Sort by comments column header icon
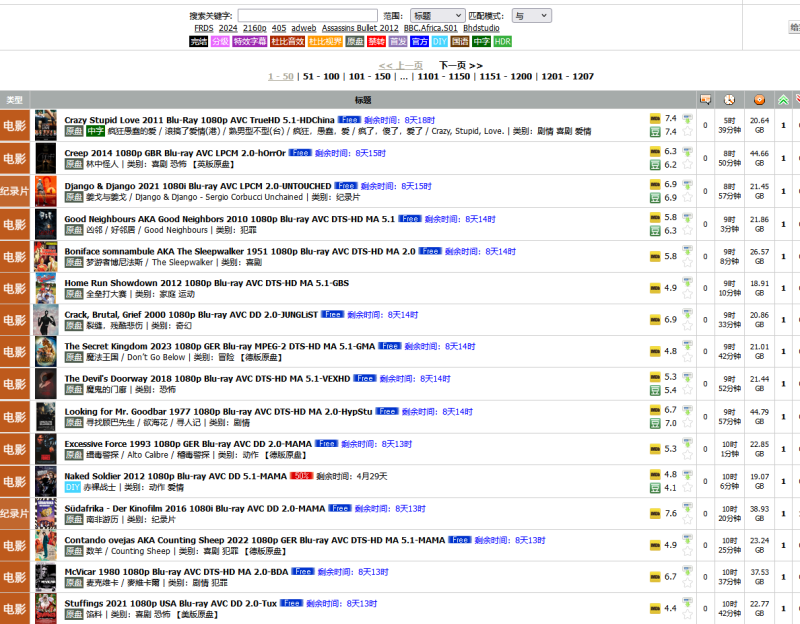This screenshot has height=624, width=800. click(706, 100)
